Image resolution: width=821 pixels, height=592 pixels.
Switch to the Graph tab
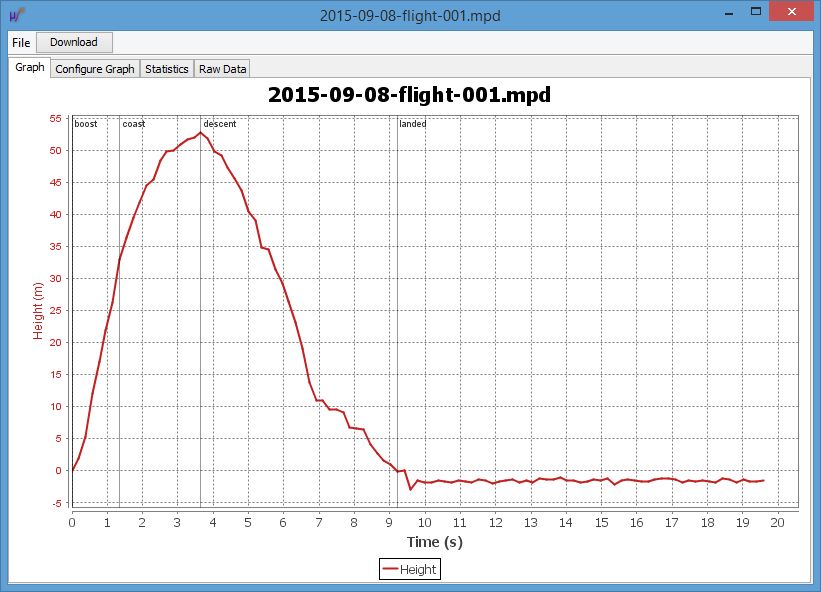point(30,68)
